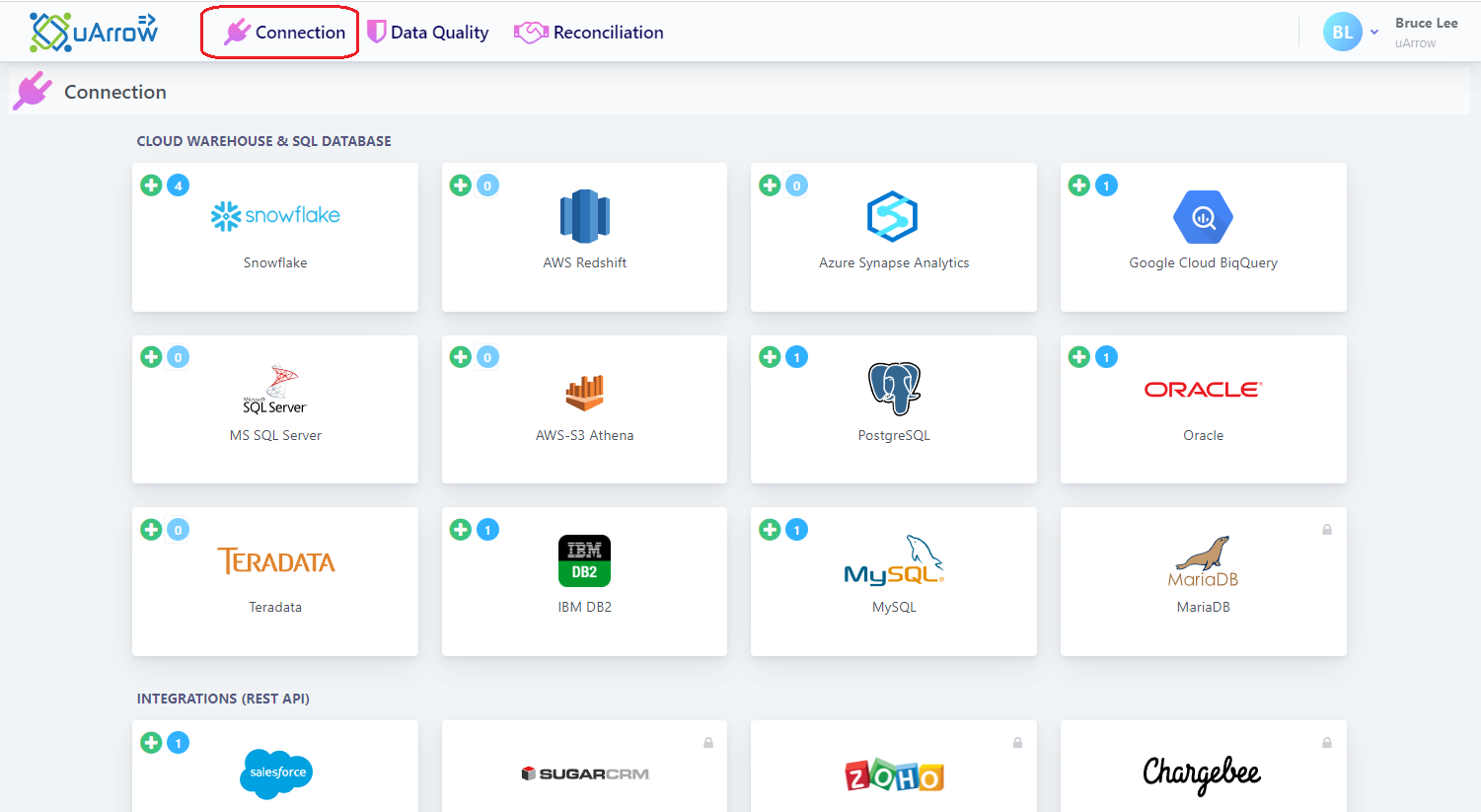Click the Cloud Warehouse & SQL Database heading
1481x812 pixels.
click(263, 141)
